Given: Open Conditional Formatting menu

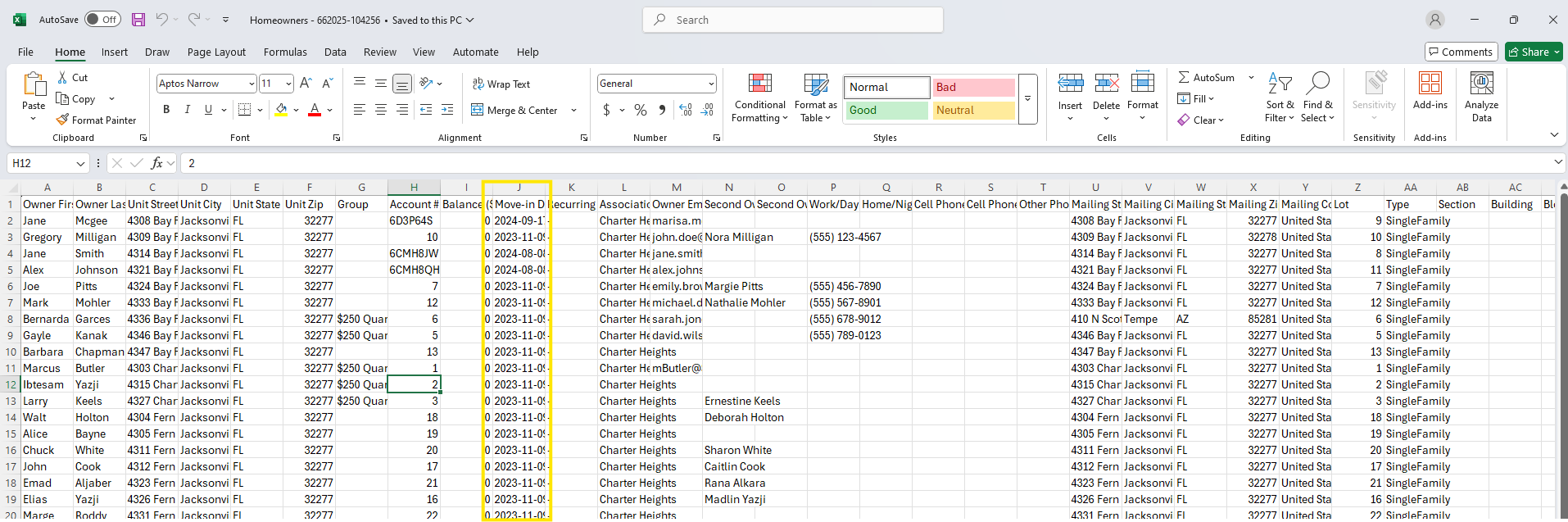Looking at the screenshot, I should point(760,98).
